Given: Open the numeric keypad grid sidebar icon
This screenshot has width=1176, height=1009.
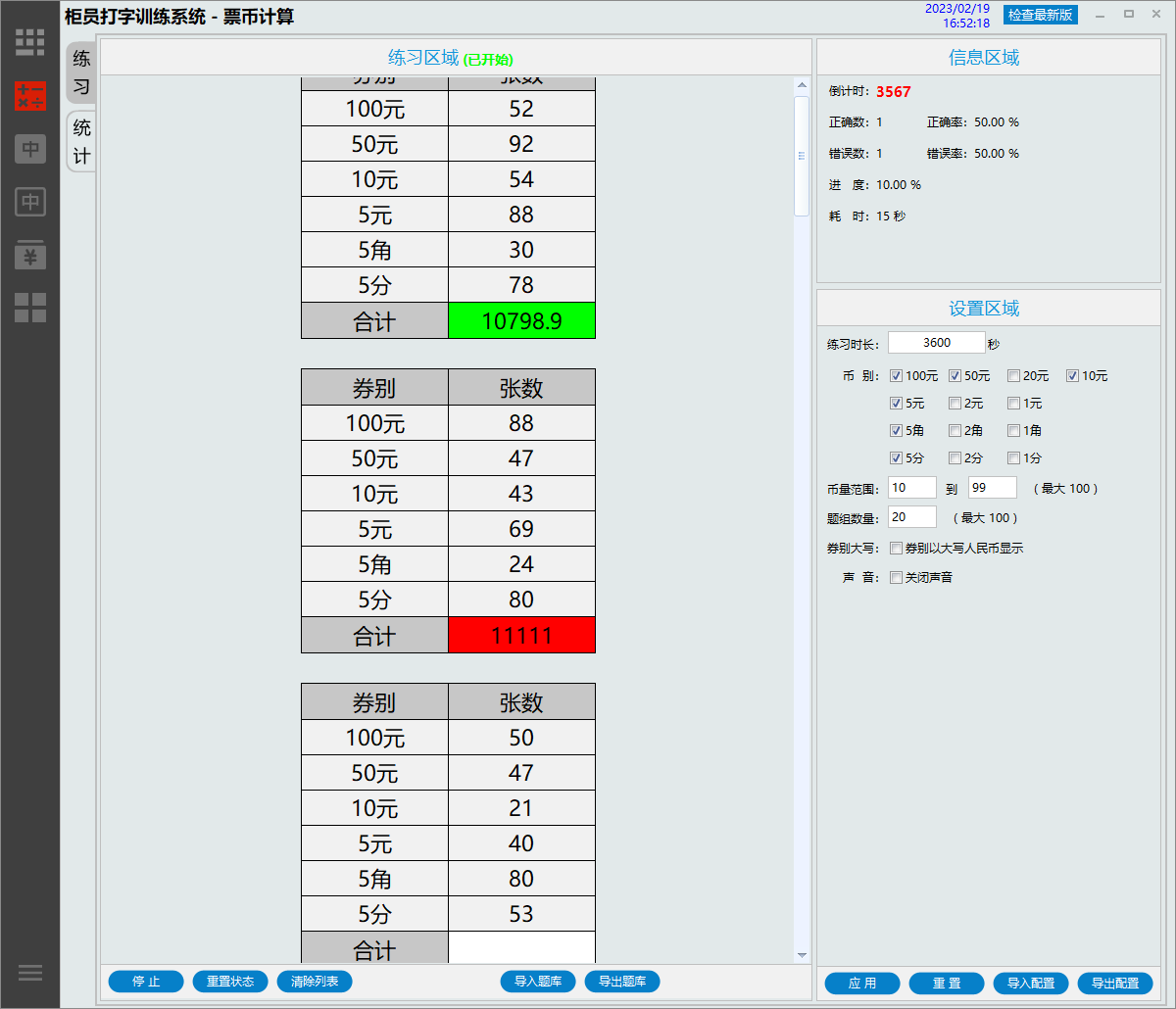Looking at the screenshot, I should click(30, 42).
